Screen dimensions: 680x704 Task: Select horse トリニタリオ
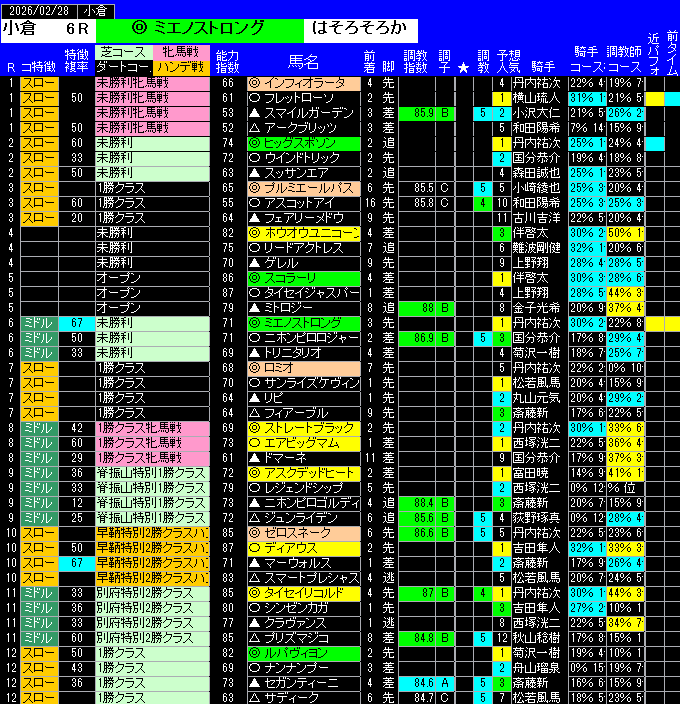[x=304, y=353]
